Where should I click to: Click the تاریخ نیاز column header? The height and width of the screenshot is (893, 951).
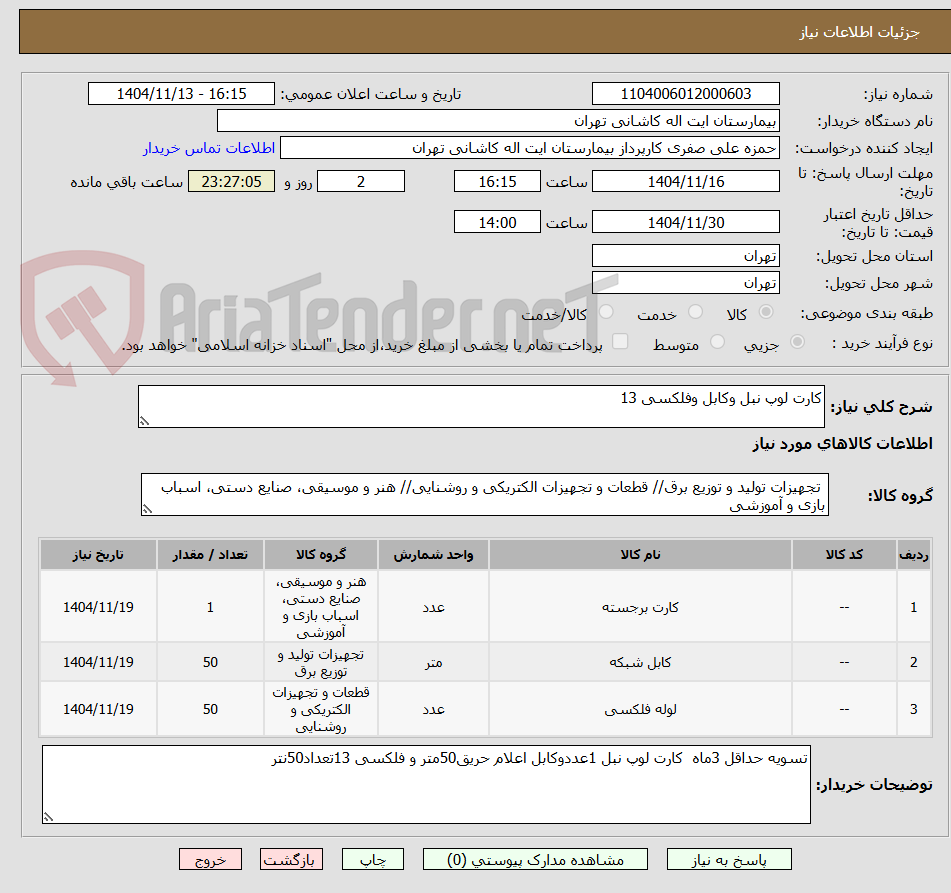[98, 554]
